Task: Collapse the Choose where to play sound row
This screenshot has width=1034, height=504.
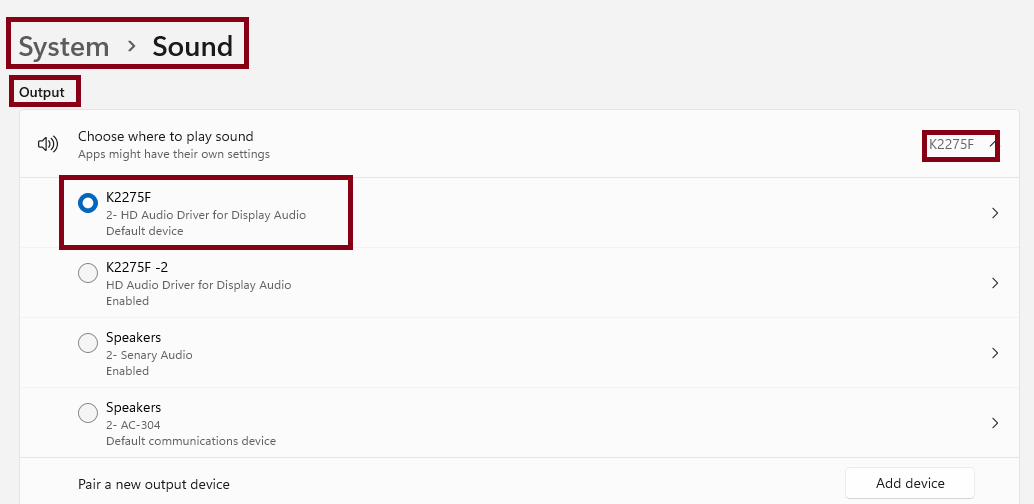Action: [520, 144]
